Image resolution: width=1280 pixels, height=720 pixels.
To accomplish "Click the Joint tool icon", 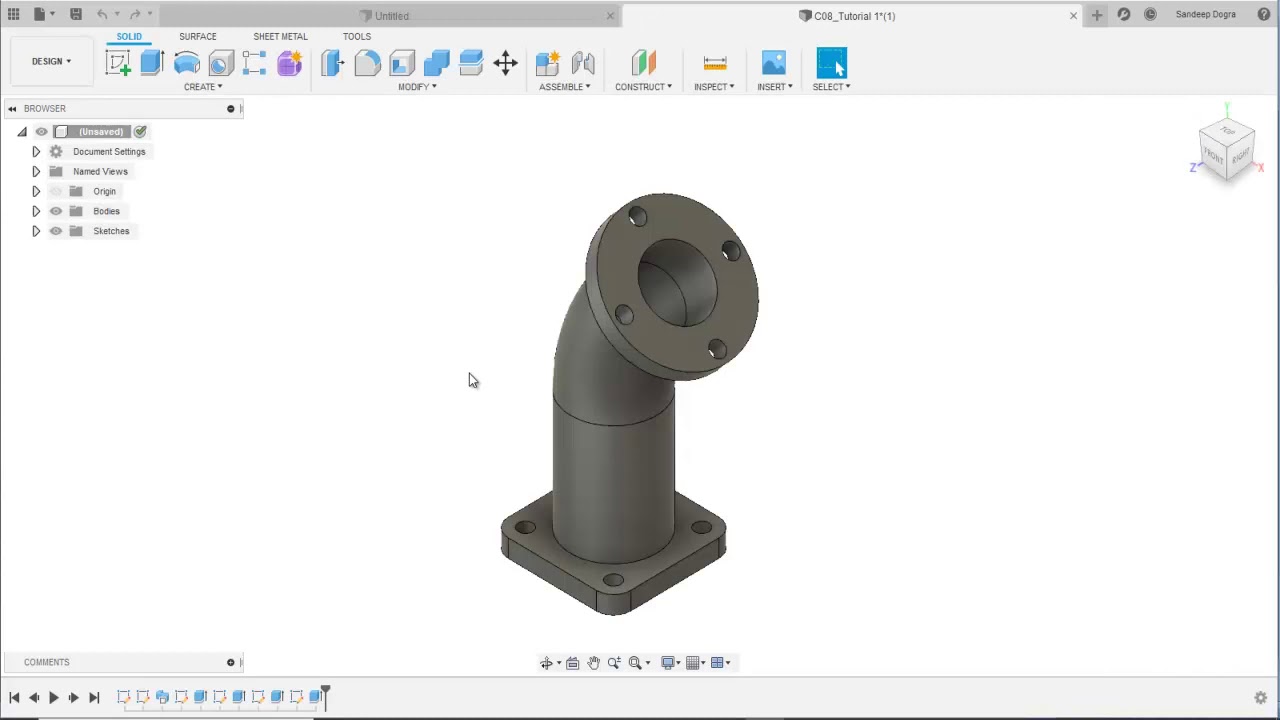I will coord(583,63).
